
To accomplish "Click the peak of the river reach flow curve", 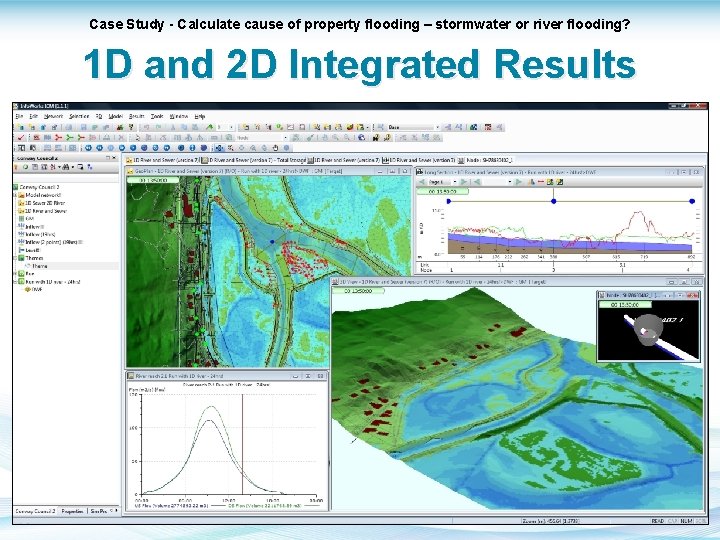I will 211,407.
